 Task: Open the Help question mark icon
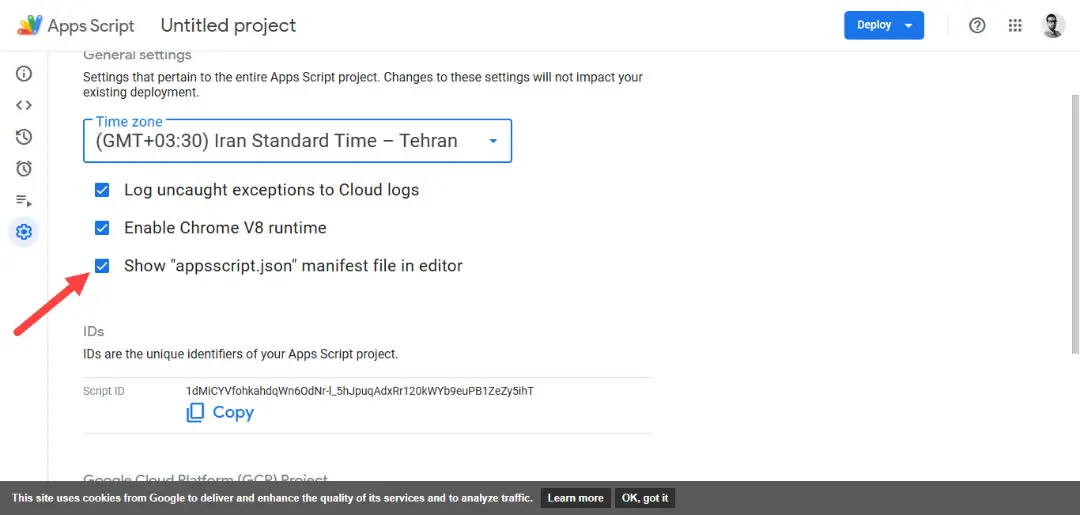point(977,25)
